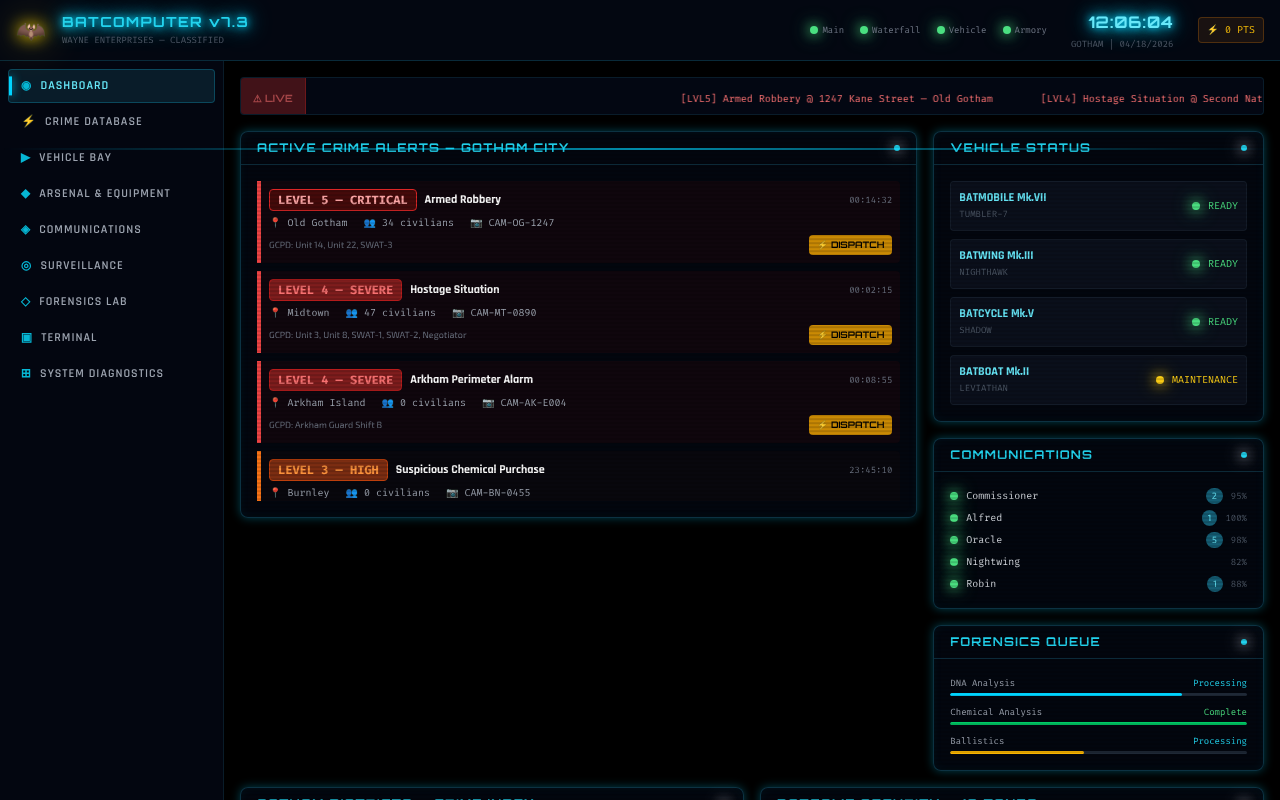Click the Chemical Analysis progress bar
1280x800 pixels.
coord(1098,723)
